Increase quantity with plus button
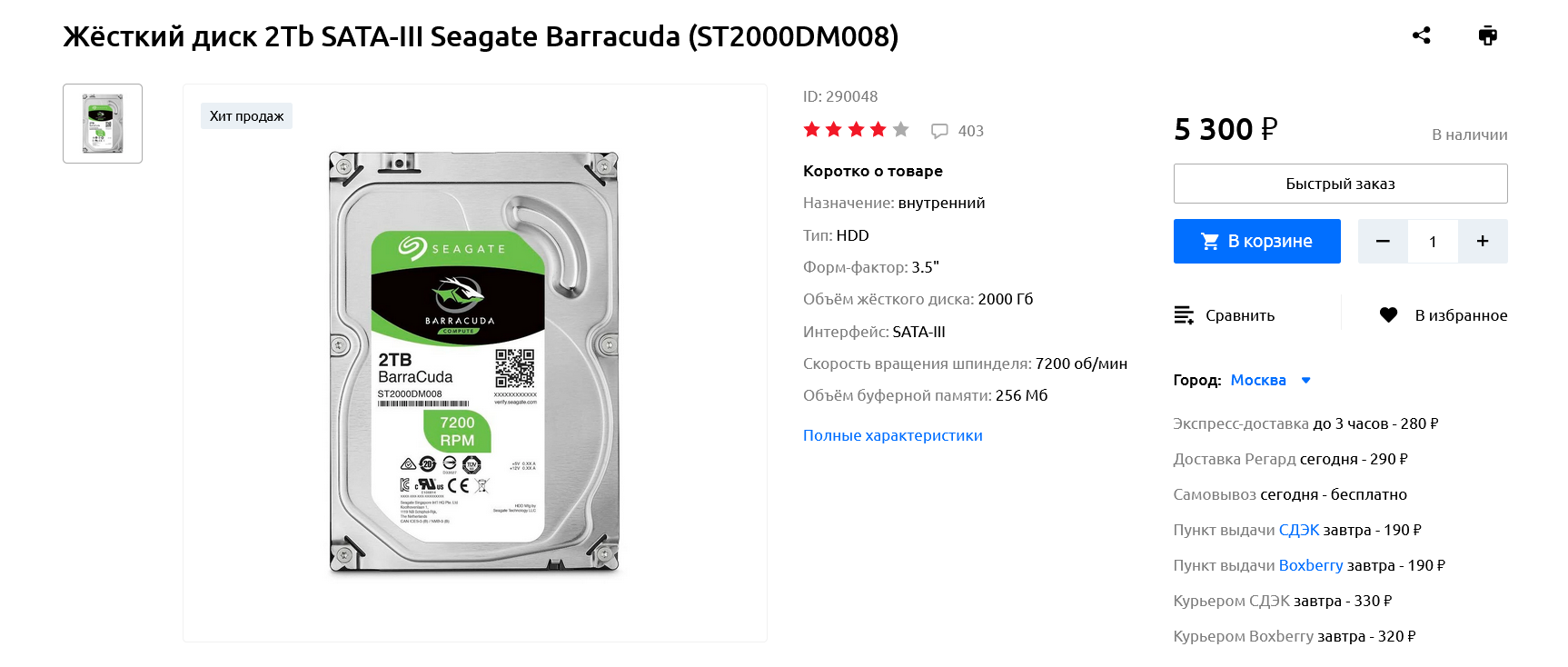 pyautogui.click(x=1483, y=241)
